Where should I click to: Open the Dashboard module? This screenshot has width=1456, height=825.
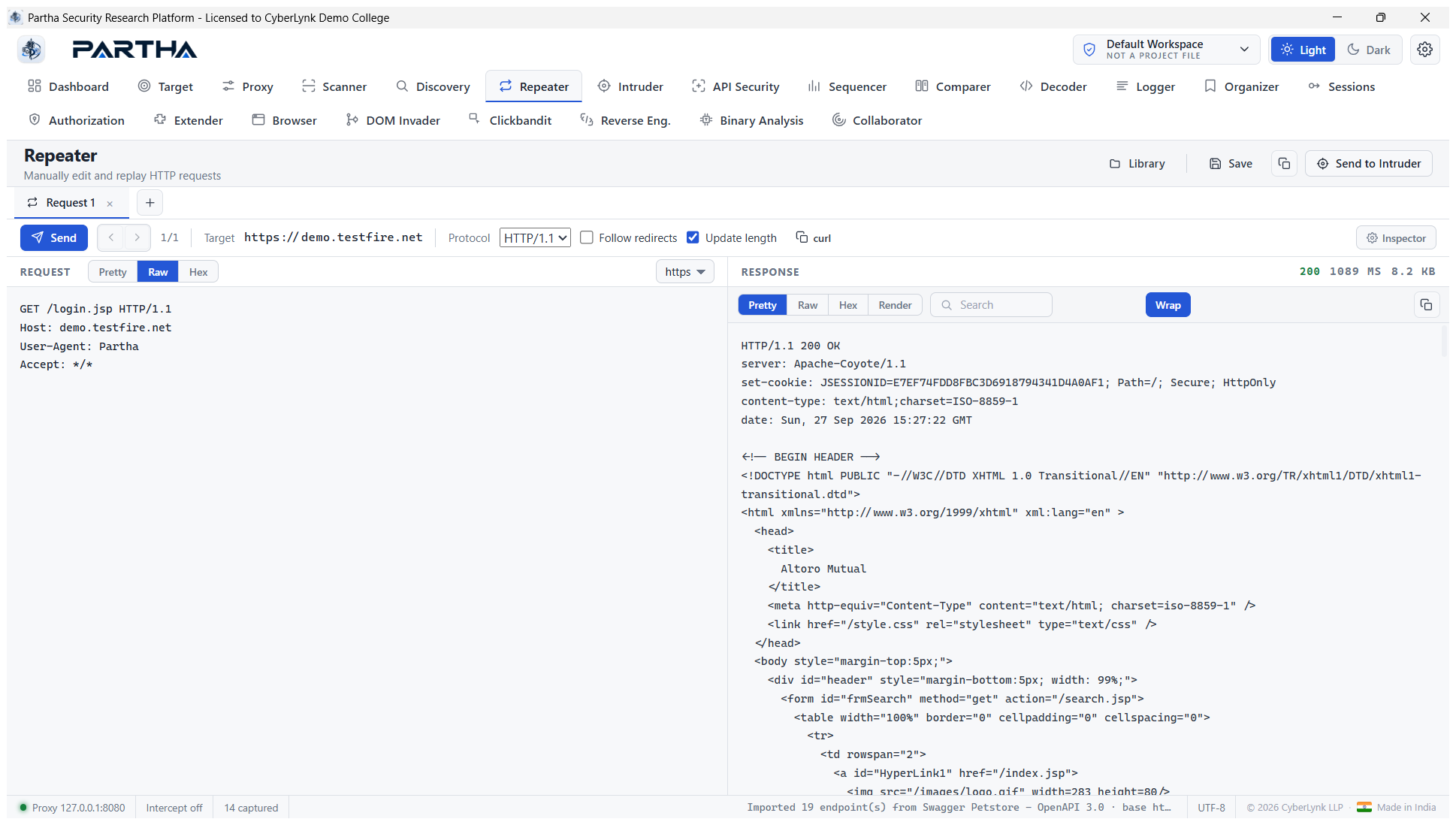point(68,86)
